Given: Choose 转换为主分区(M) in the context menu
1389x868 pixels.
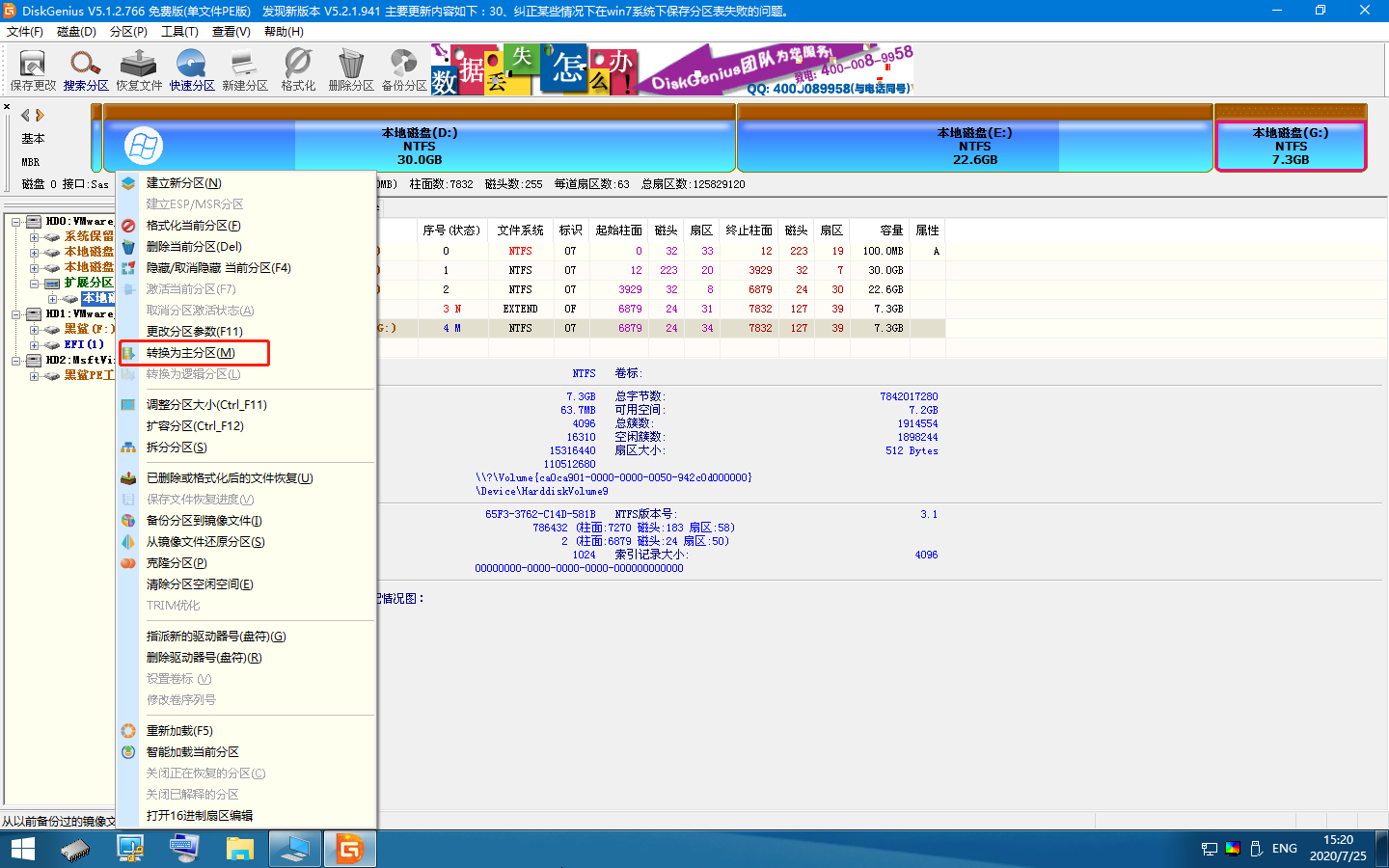Looking at the screenshot, I should (x=246, y=353).
